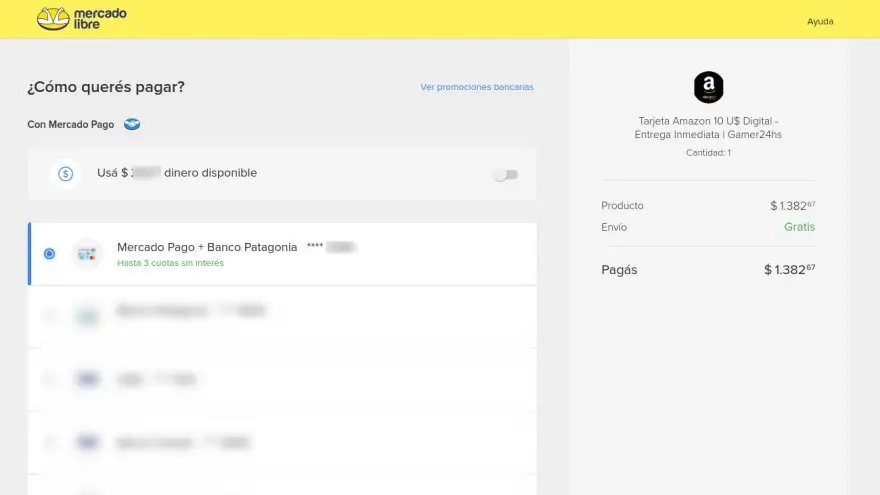Click the 'Cantidad: 1' text
Image resolution: width=880 pixels, height=495 pixels.
click(x=708, y=153)
